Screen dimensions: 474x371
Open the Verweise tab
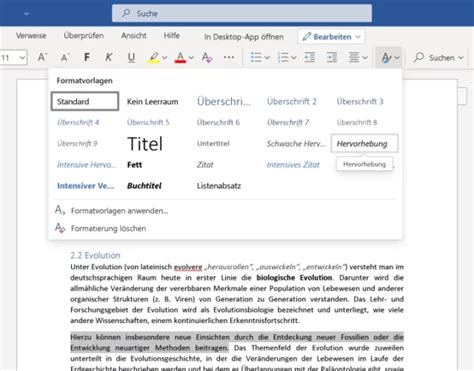(31, 36)
